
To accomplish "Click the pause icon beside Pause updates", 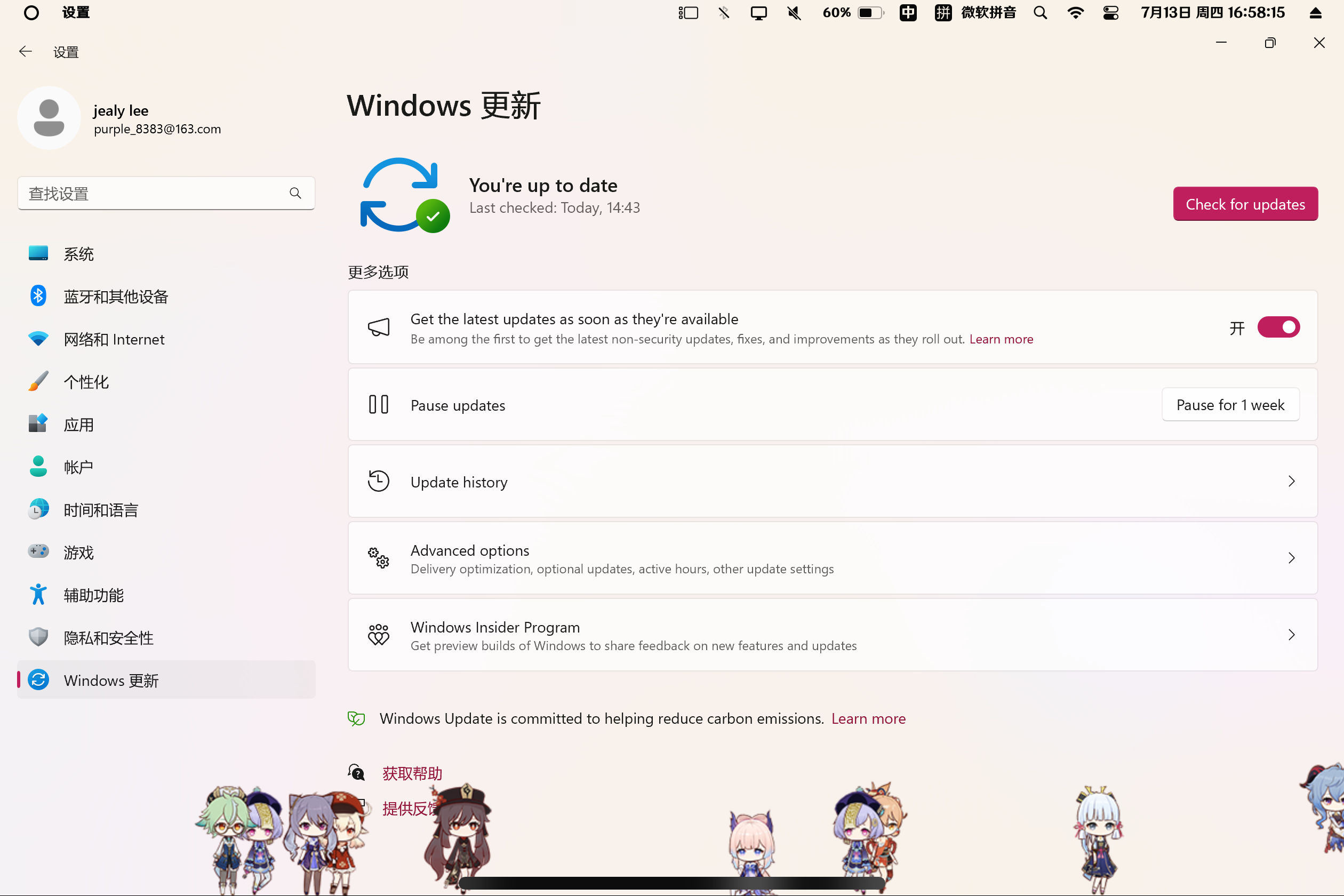I will [378, 405].
